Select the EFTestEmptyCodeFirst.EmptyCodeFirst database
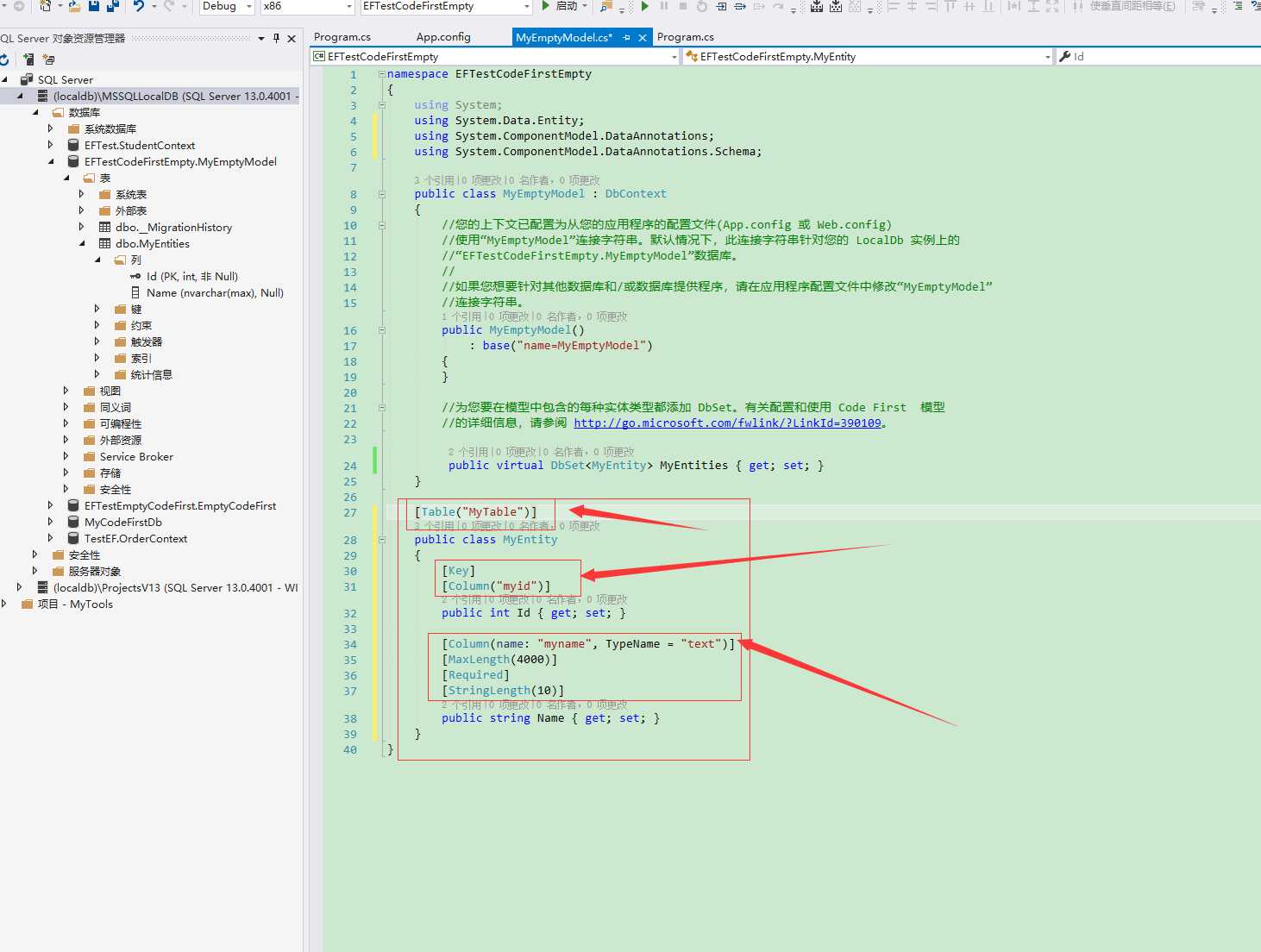 coord(179,506)
